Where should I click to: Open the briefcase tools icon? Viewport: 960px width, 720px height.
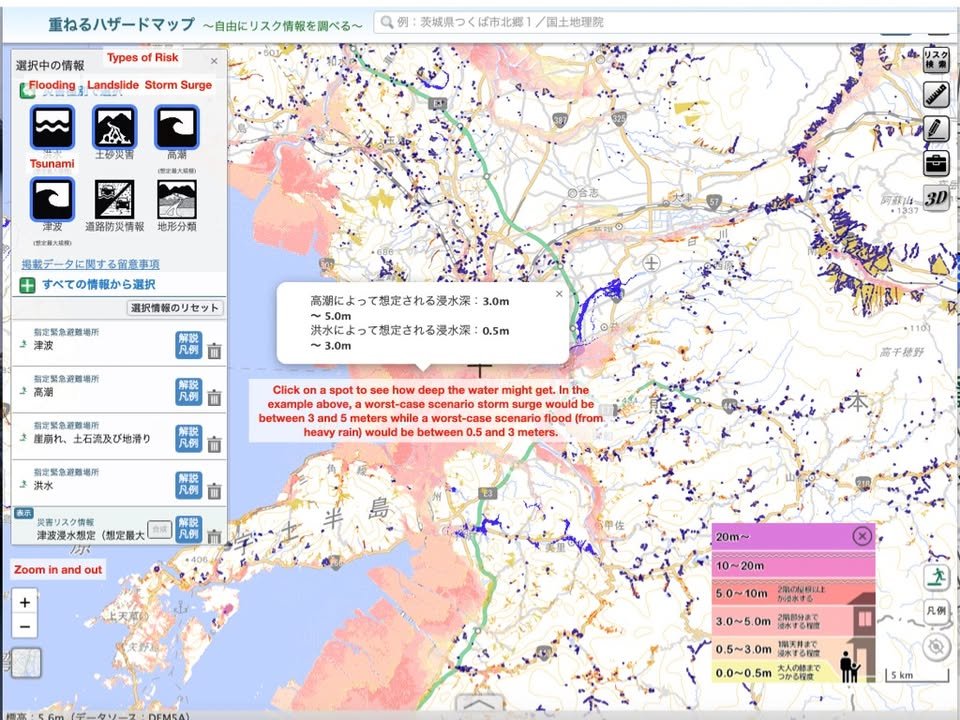(936, 162)
